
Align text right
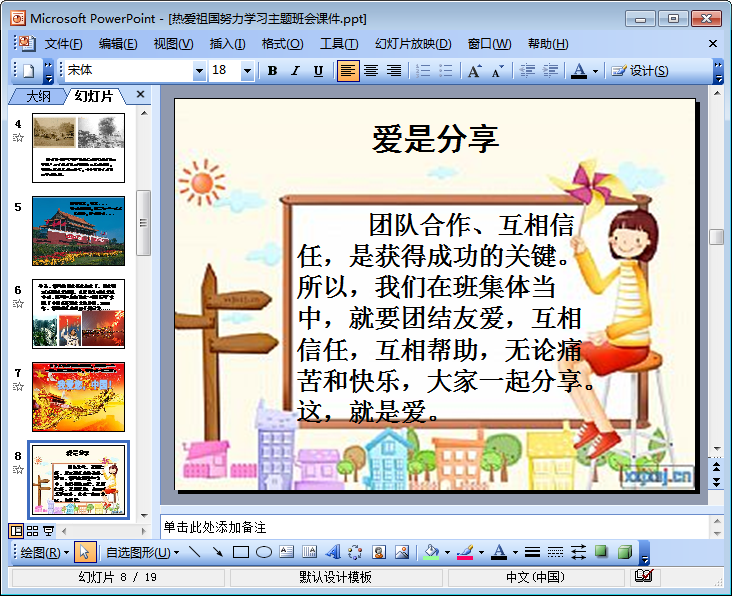tap(394, 71)
